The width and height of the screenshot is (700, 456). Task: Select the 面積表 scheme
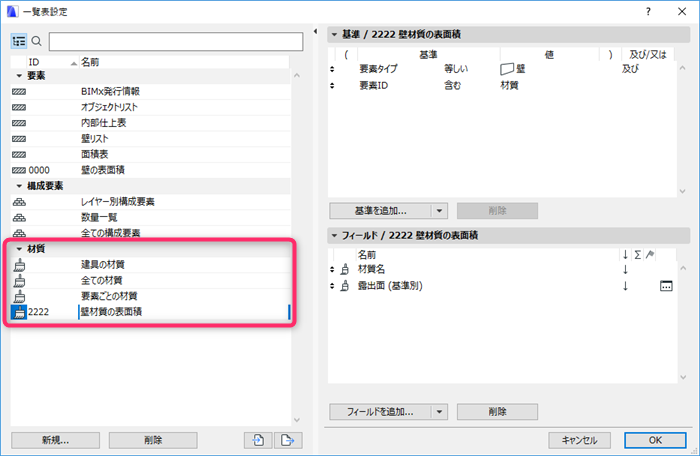(x=150, y=155)
